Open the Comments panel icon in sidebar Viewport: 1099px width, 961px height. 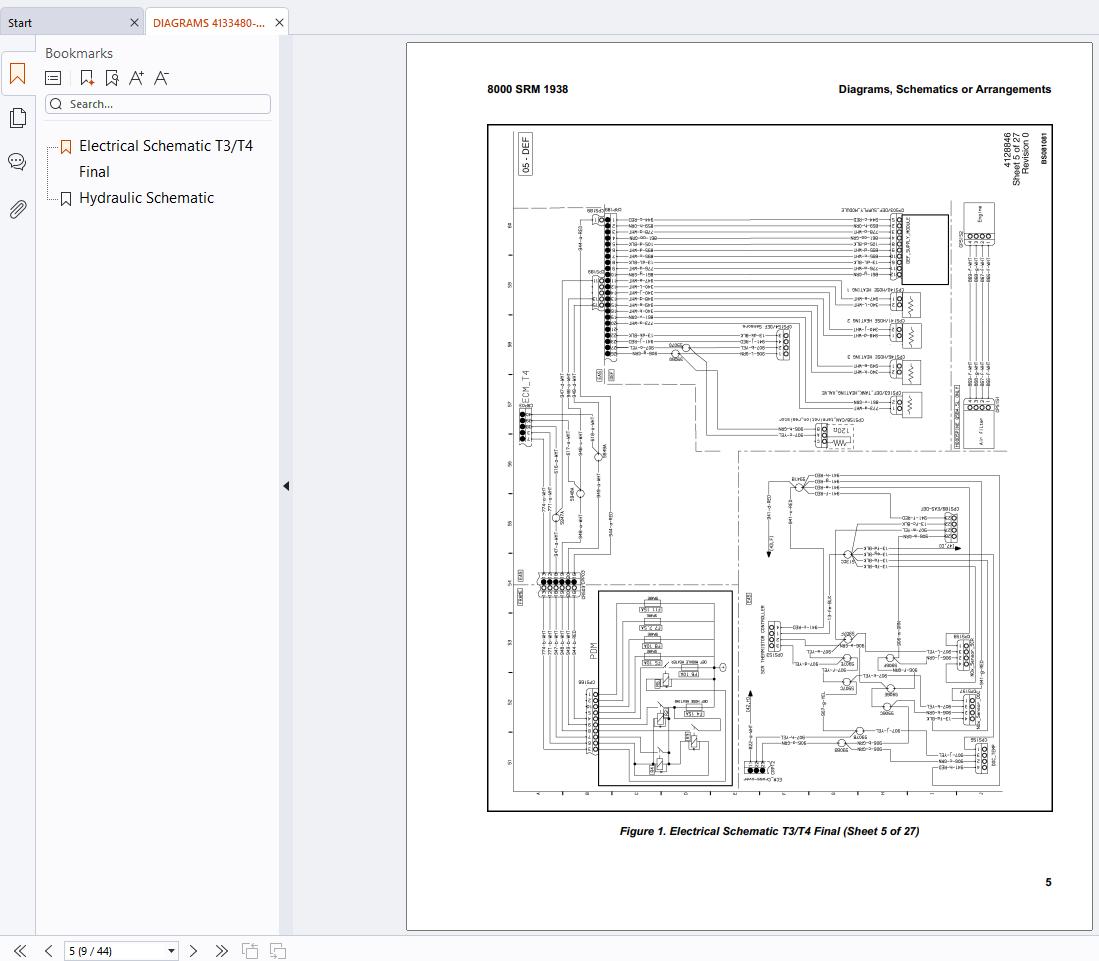18,162
